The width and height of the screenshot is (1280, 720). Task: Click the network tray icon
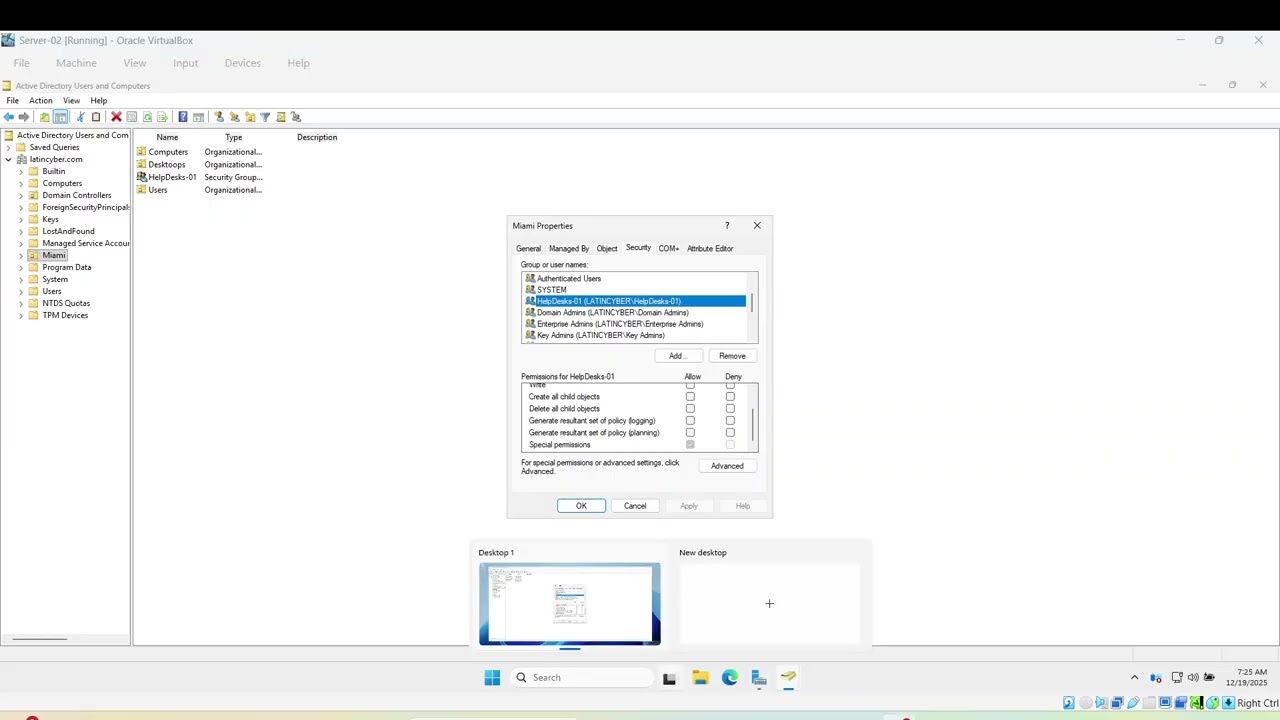click(1177, 677)
